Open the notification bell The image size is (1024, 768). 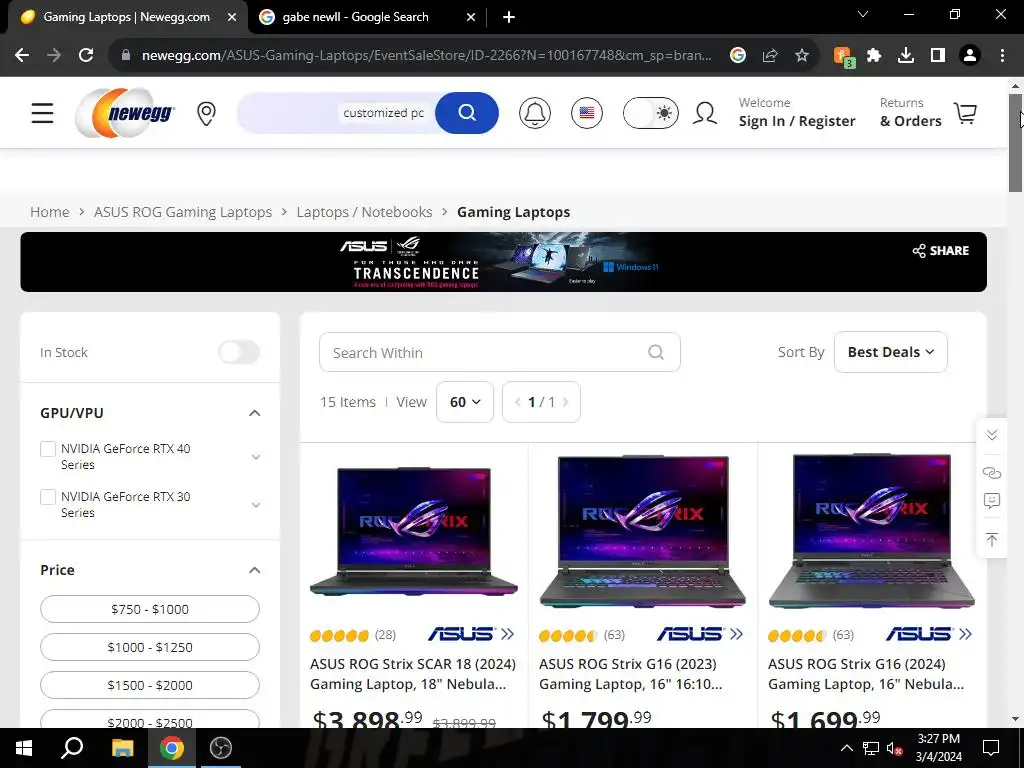click(x=535, y=113)
